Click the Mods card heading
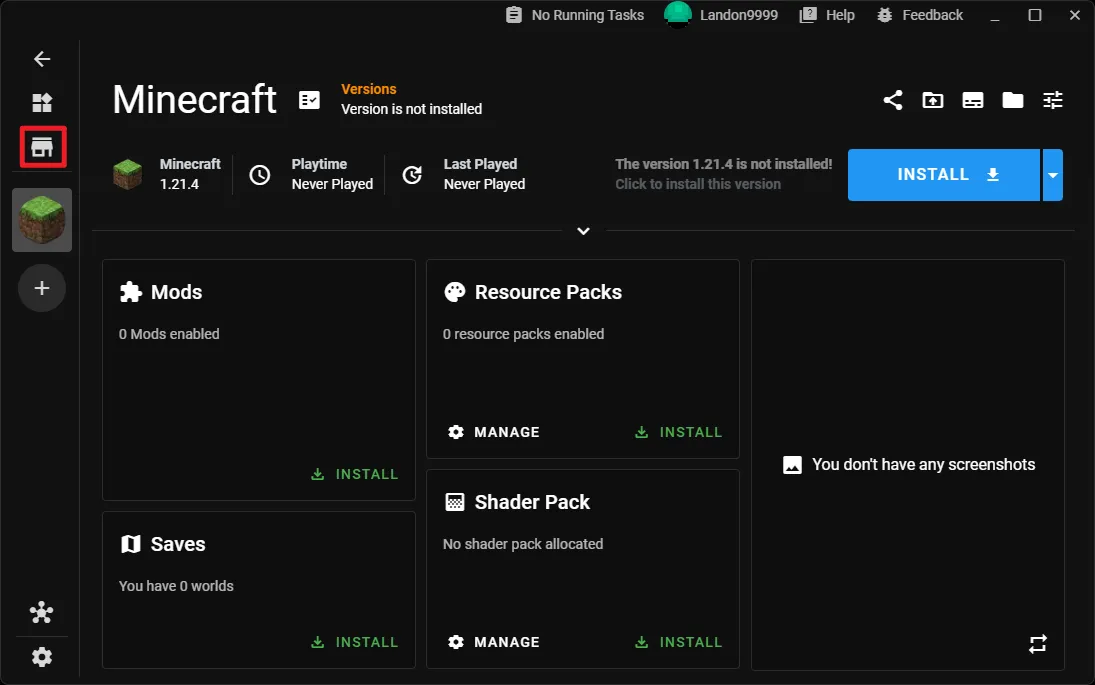Viewport: 1095px width, 685px height. coord(176,292)
